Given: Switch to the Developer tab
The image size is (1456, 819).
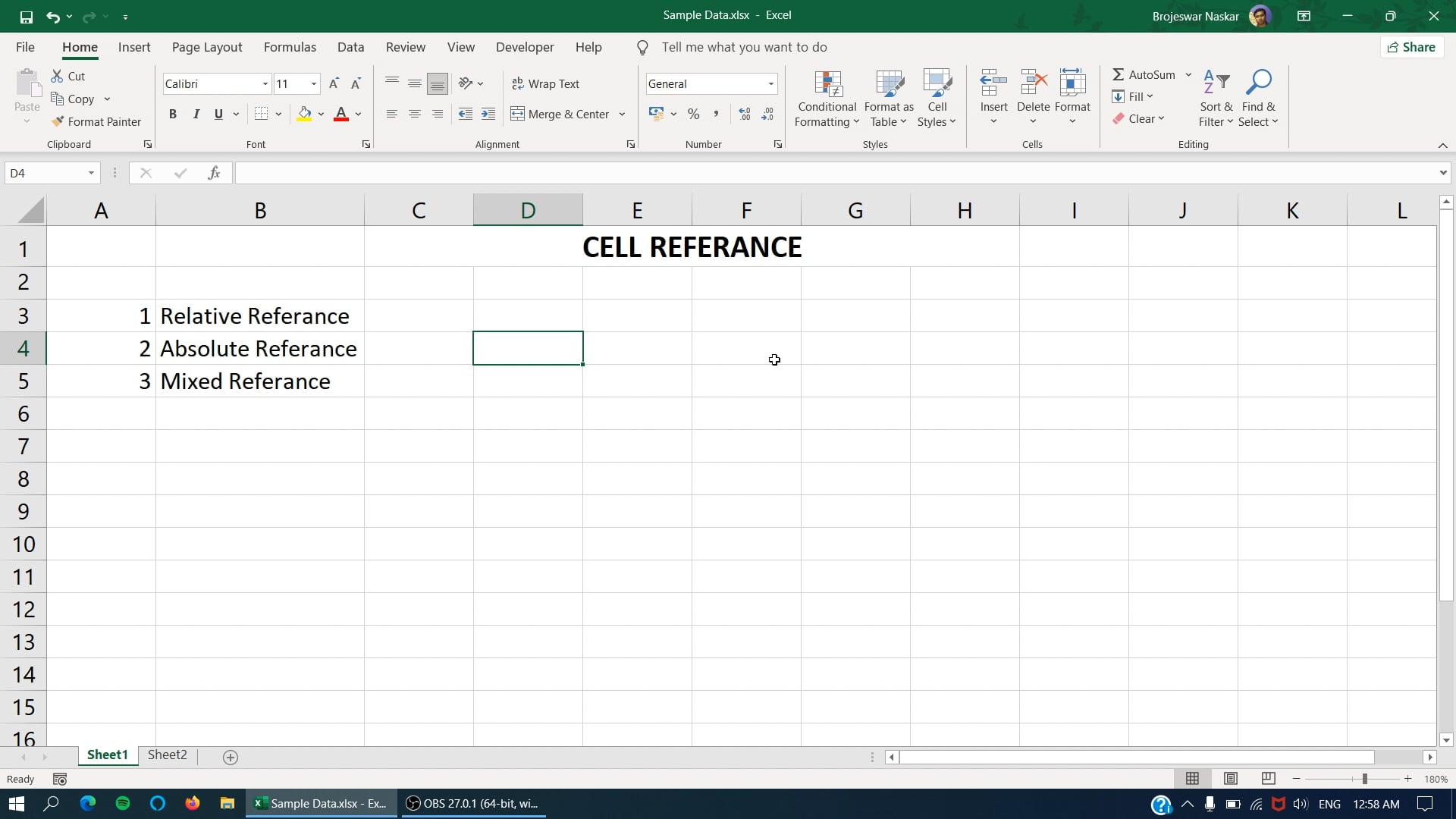Looking at the screenshot, I should [525, 47].
